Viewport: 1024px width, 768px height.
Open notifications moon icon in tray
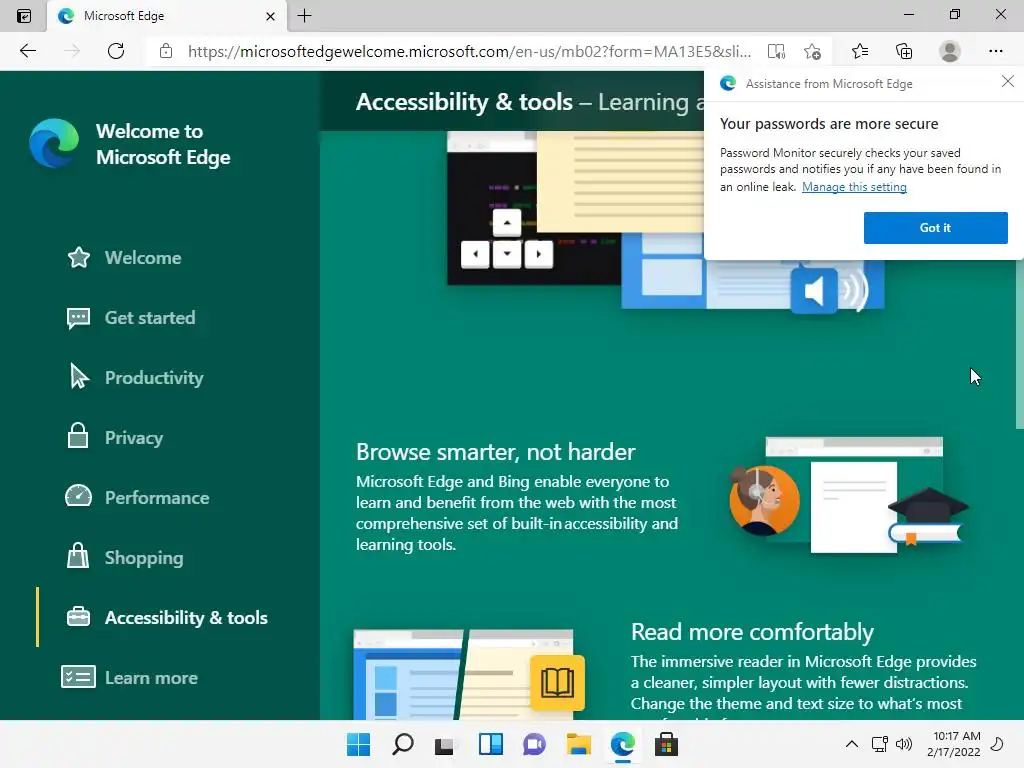(997, 744)
